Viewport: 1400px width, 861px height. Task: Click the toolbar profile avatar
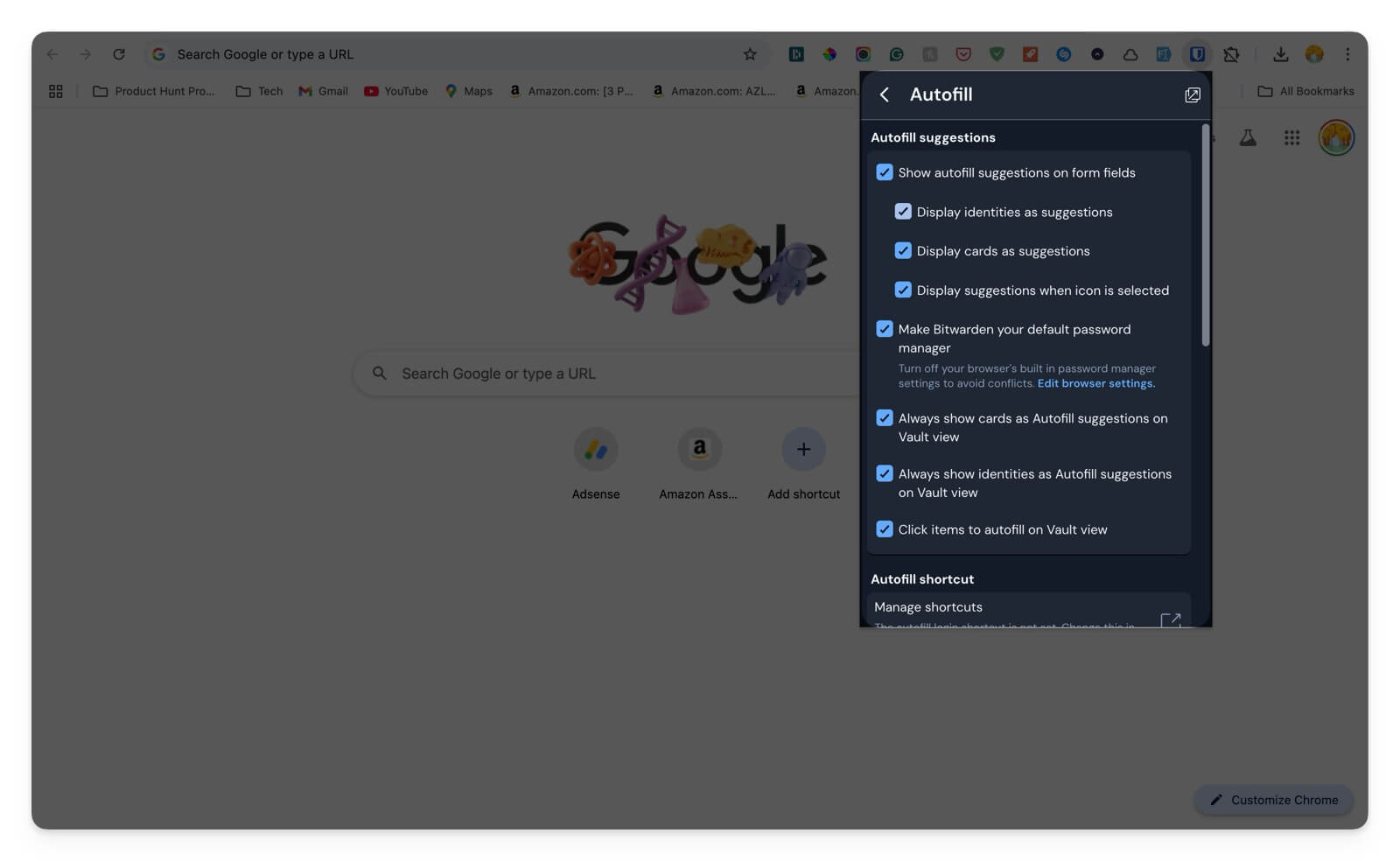point(1314,54)
